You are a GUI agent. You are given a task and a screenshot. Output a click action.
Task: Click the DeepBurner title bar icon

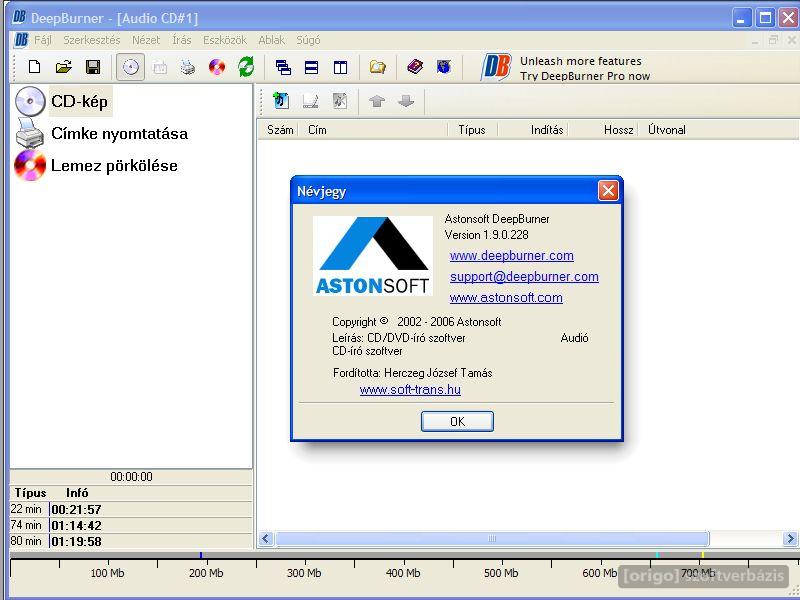pyautogui.click(x=19, y=18)
